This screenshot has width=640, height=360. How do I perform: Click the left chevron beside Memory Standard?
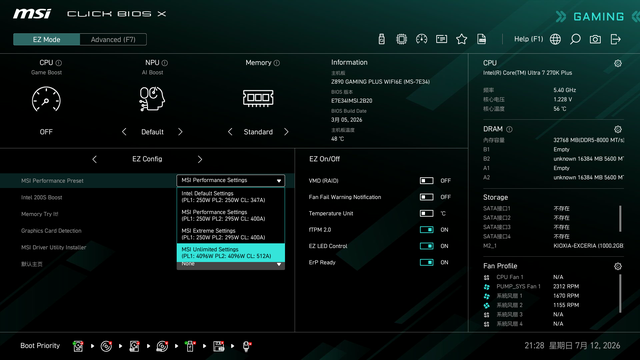230,132
